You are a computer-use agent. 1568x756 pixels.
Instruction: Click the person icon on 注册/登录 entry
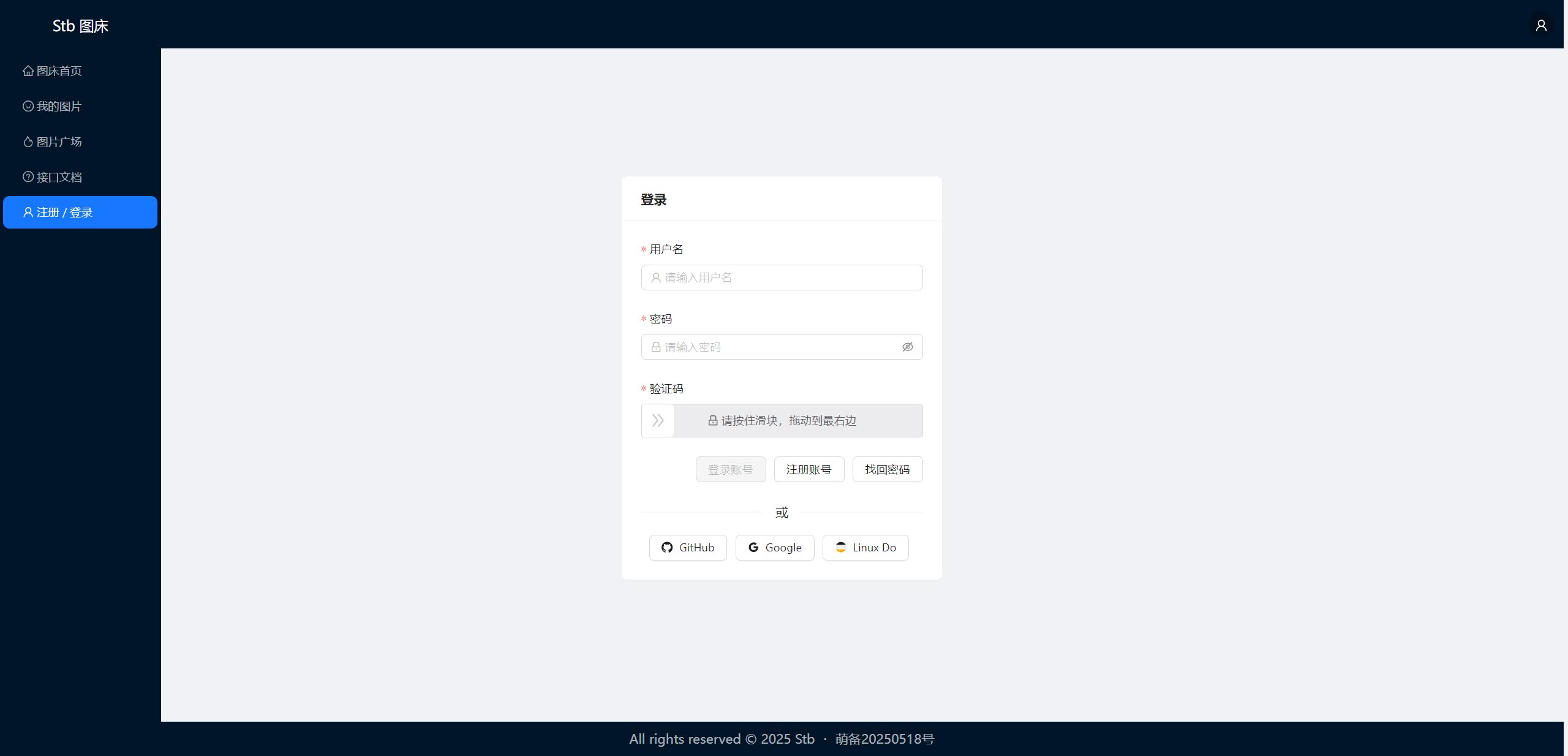tap(28, 212)
